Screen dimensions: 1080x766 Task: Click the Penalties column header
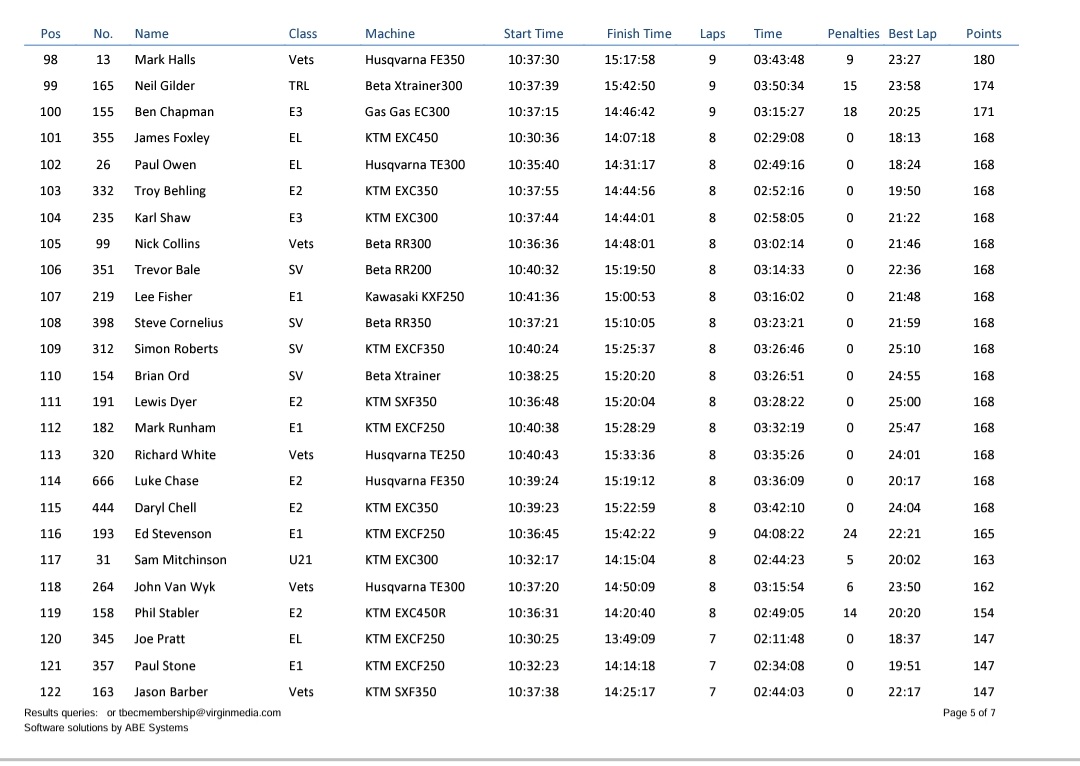pyautogui.click(x=853, y=34)
